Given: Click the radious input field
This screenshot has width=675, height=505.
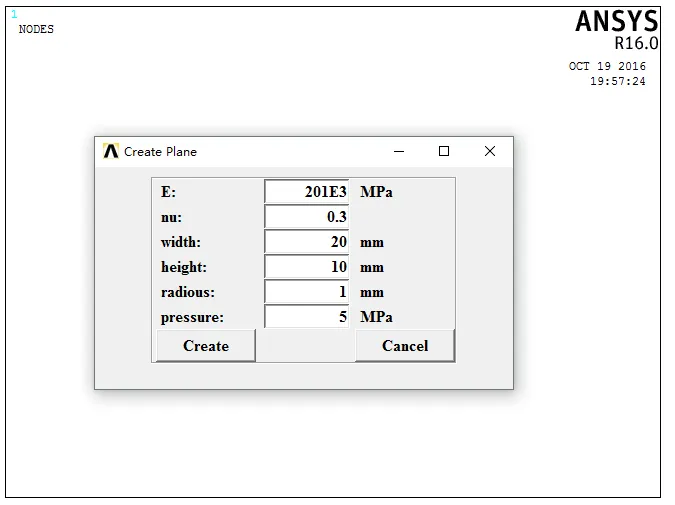Looking at the screenshot, I should point(307,292).
